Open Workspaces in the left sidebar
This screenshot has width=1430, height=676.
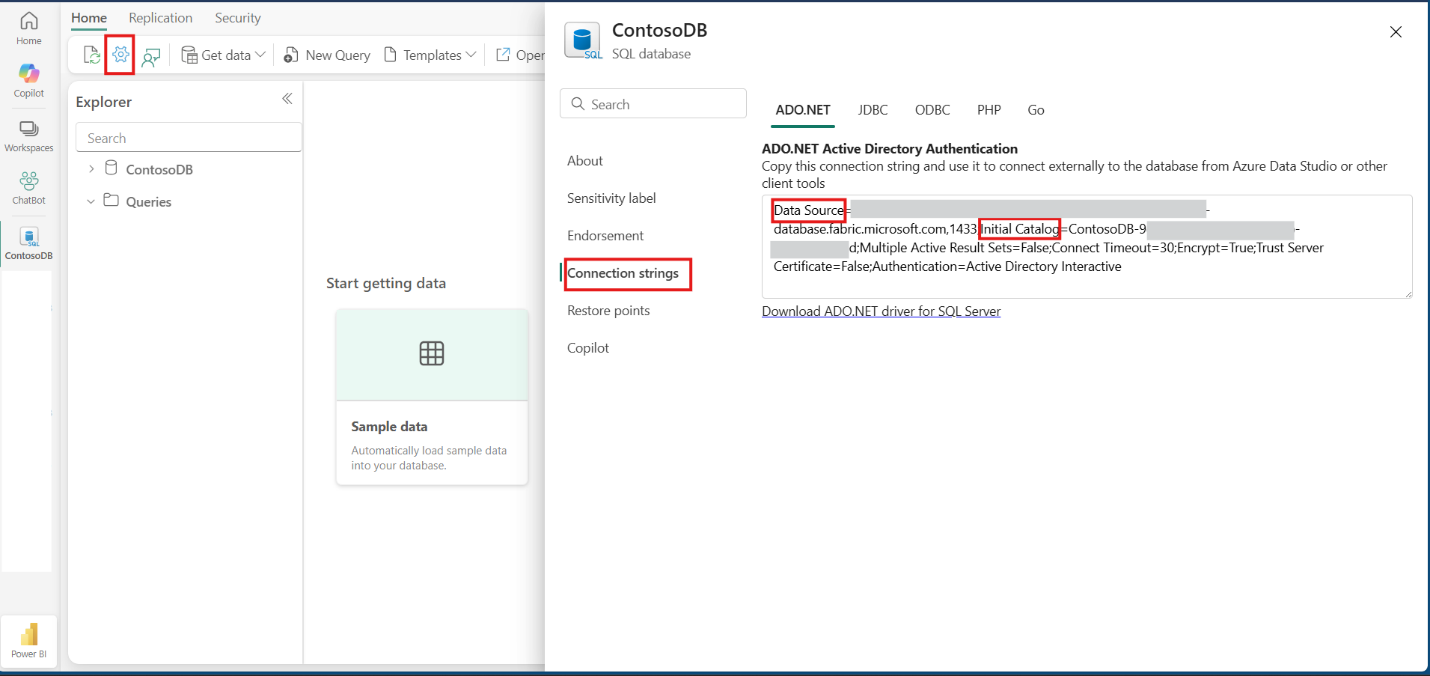click(29, 136)
